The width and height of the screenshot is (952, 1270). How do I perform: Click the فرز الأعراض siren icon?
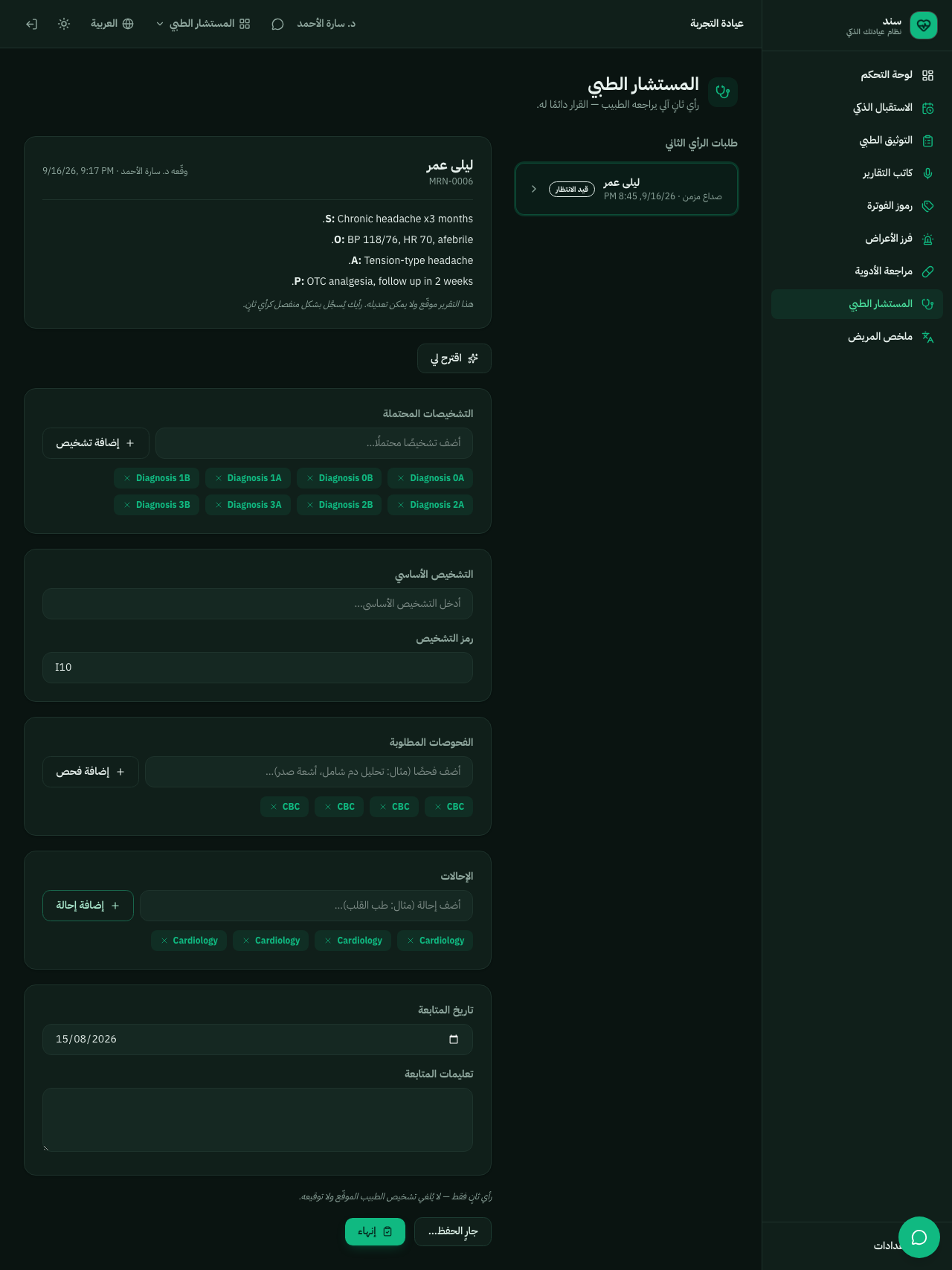click(927, 239)
